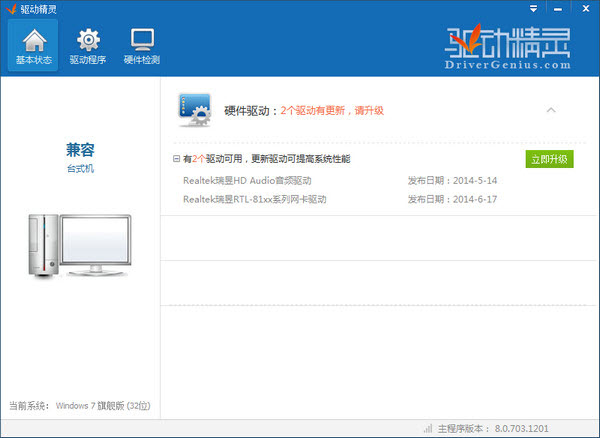Open the title bar dropdown menu icon

point(533,8)
